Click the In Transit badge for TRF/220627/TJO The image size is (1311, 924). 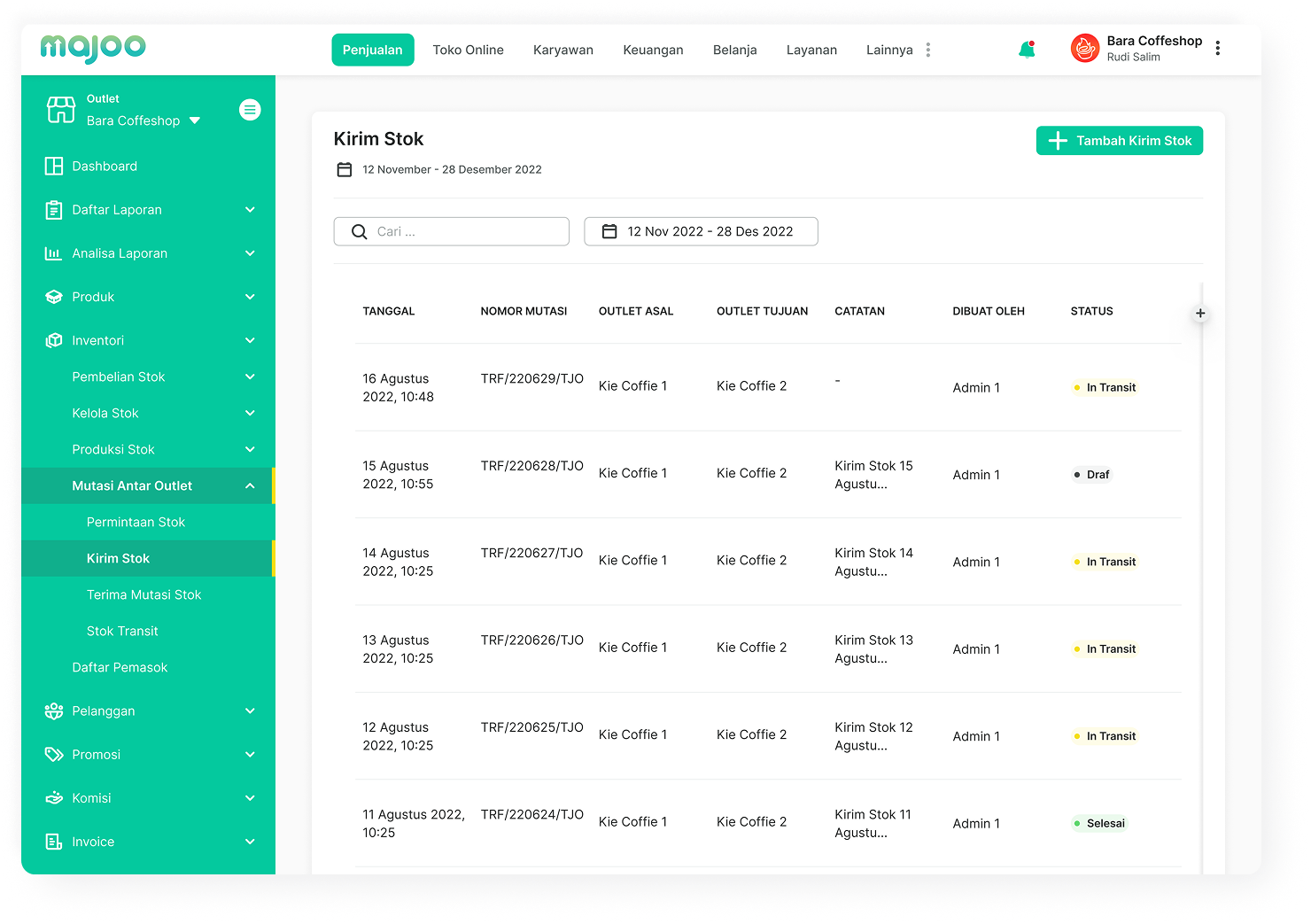1105,562
